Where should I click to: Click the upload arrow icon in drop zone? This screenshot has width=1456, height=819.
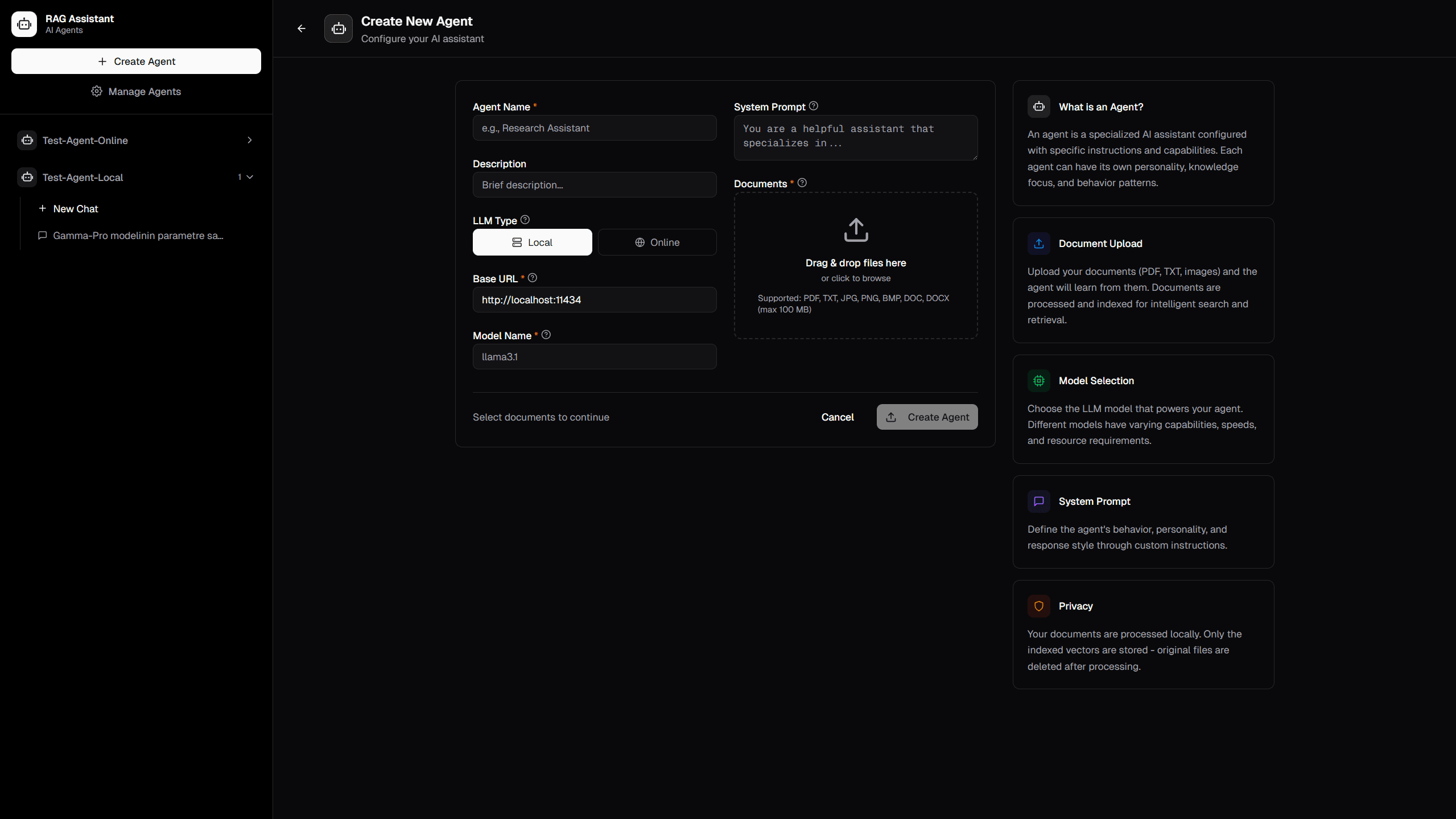[856, 230]
